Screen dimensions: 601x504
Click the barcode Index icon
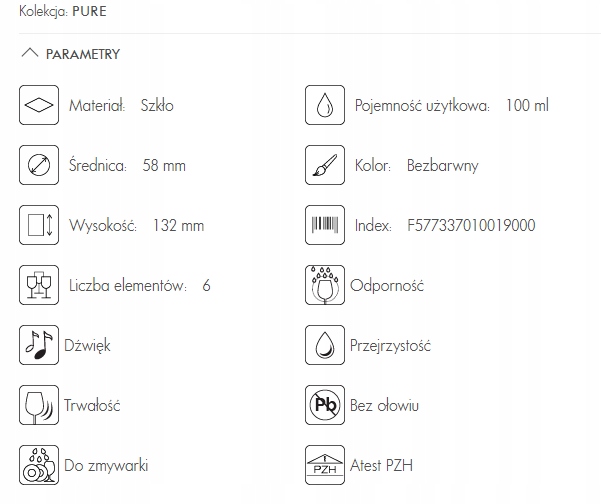click(x=324, y=225)
